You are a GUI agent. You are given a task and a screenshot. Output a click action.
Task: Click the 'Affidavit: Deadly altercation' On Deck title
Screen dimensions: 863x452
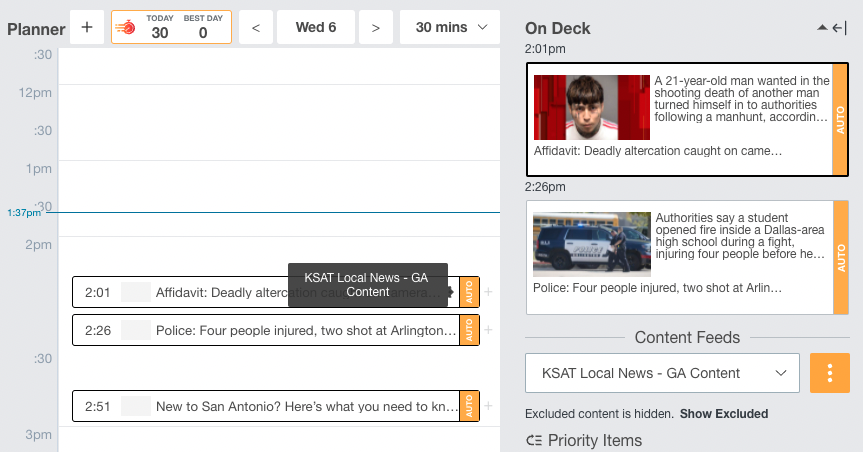pos(658,151)
